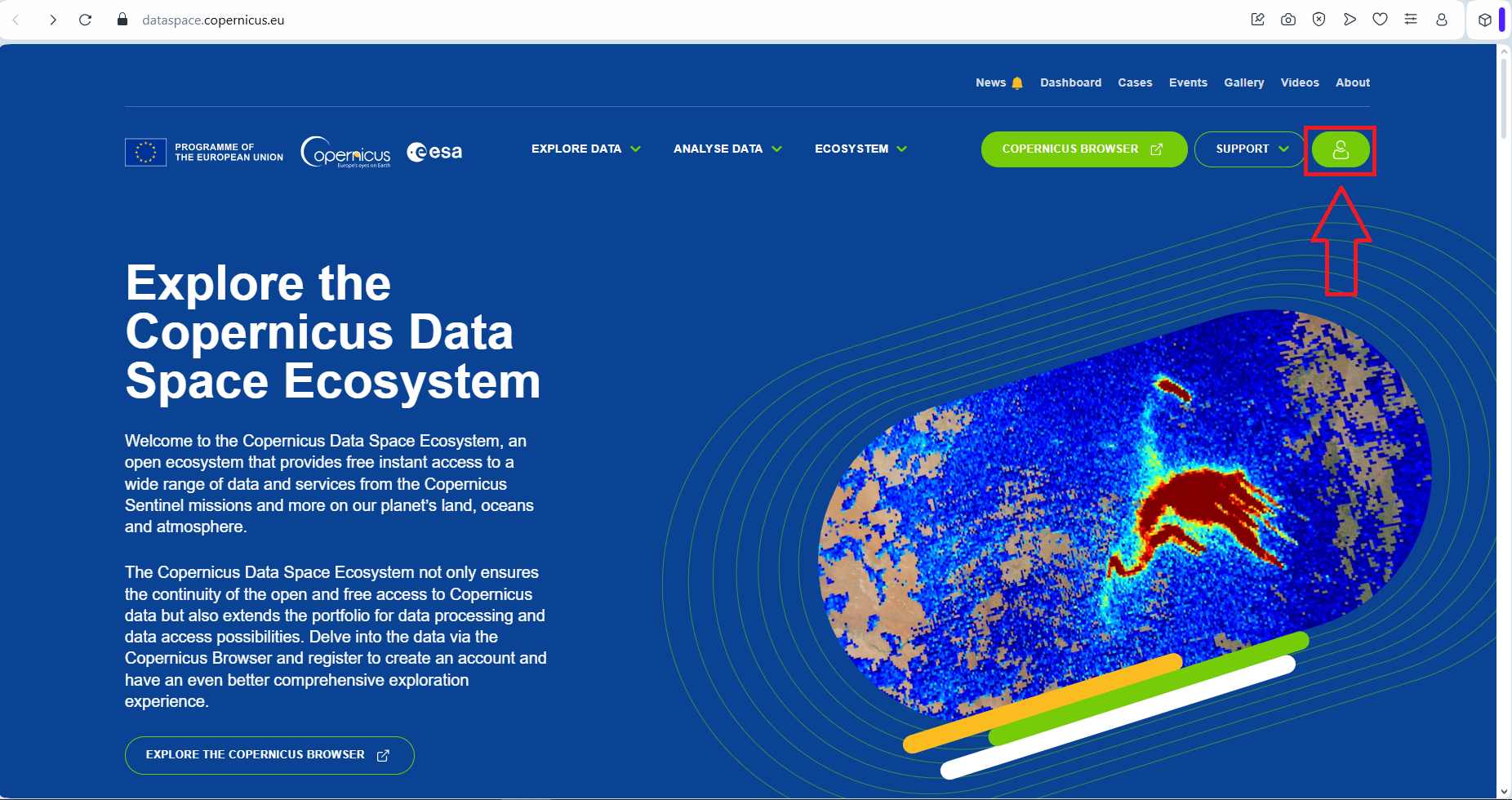Open the browser easy setup sliders icon
1512x800 pixels.
1411,20
